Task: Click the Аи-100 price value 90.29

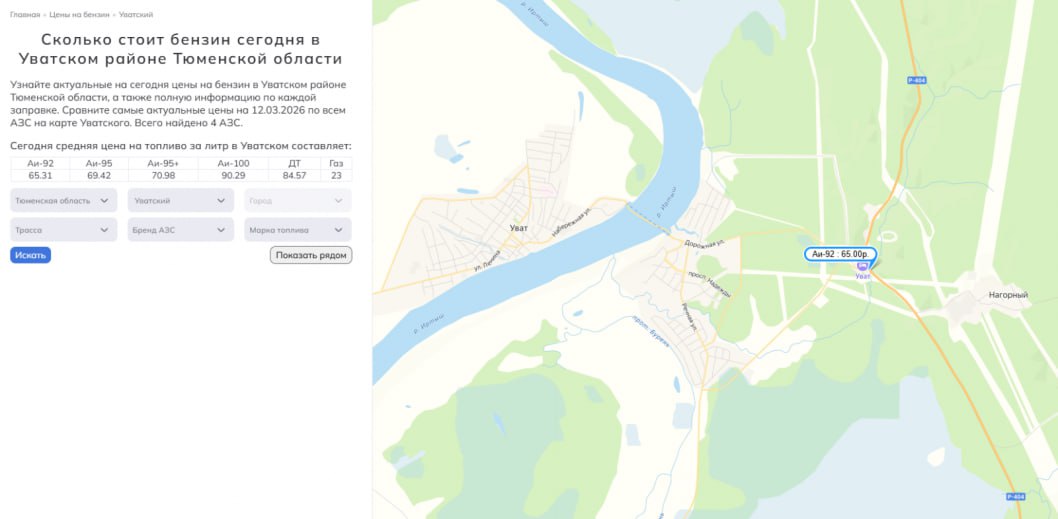Action: point(234,175)
